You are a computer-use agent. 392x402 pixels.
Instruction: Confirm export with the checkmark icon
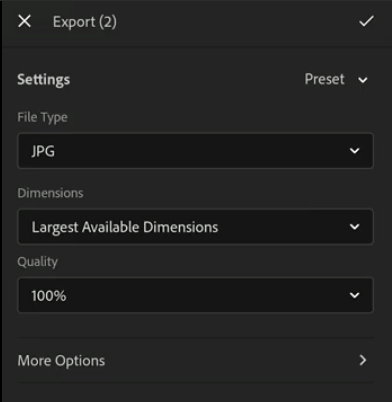[x=366, y=21]
